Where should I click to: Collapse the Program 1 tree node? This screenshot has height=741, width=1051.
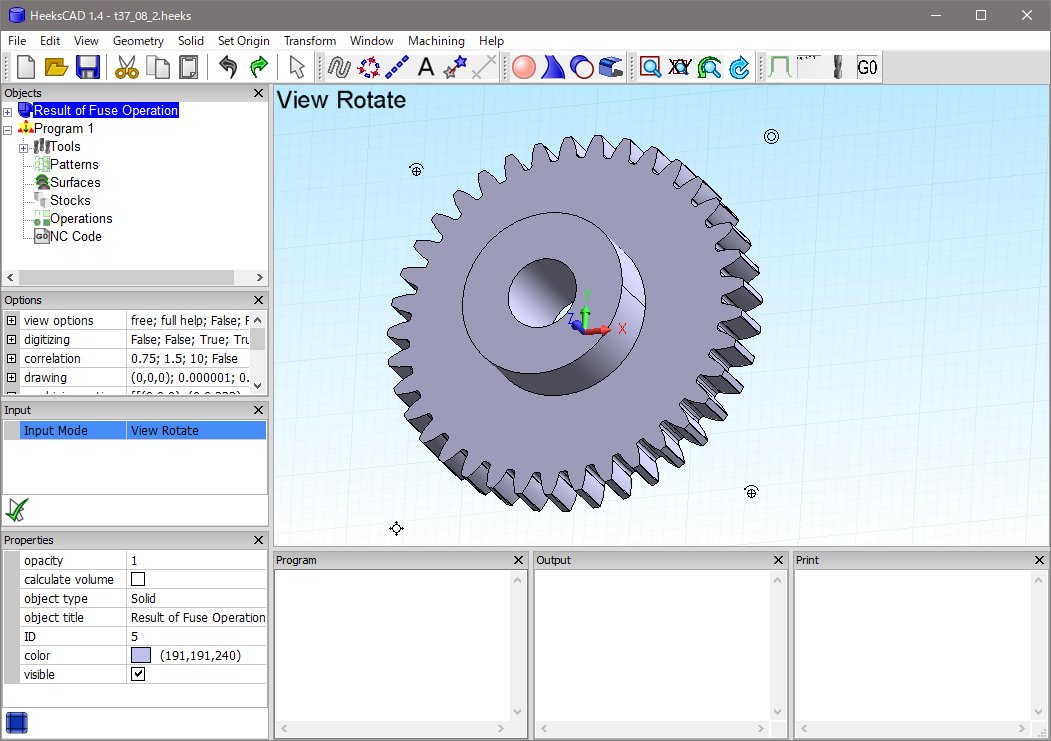point(8,129)
